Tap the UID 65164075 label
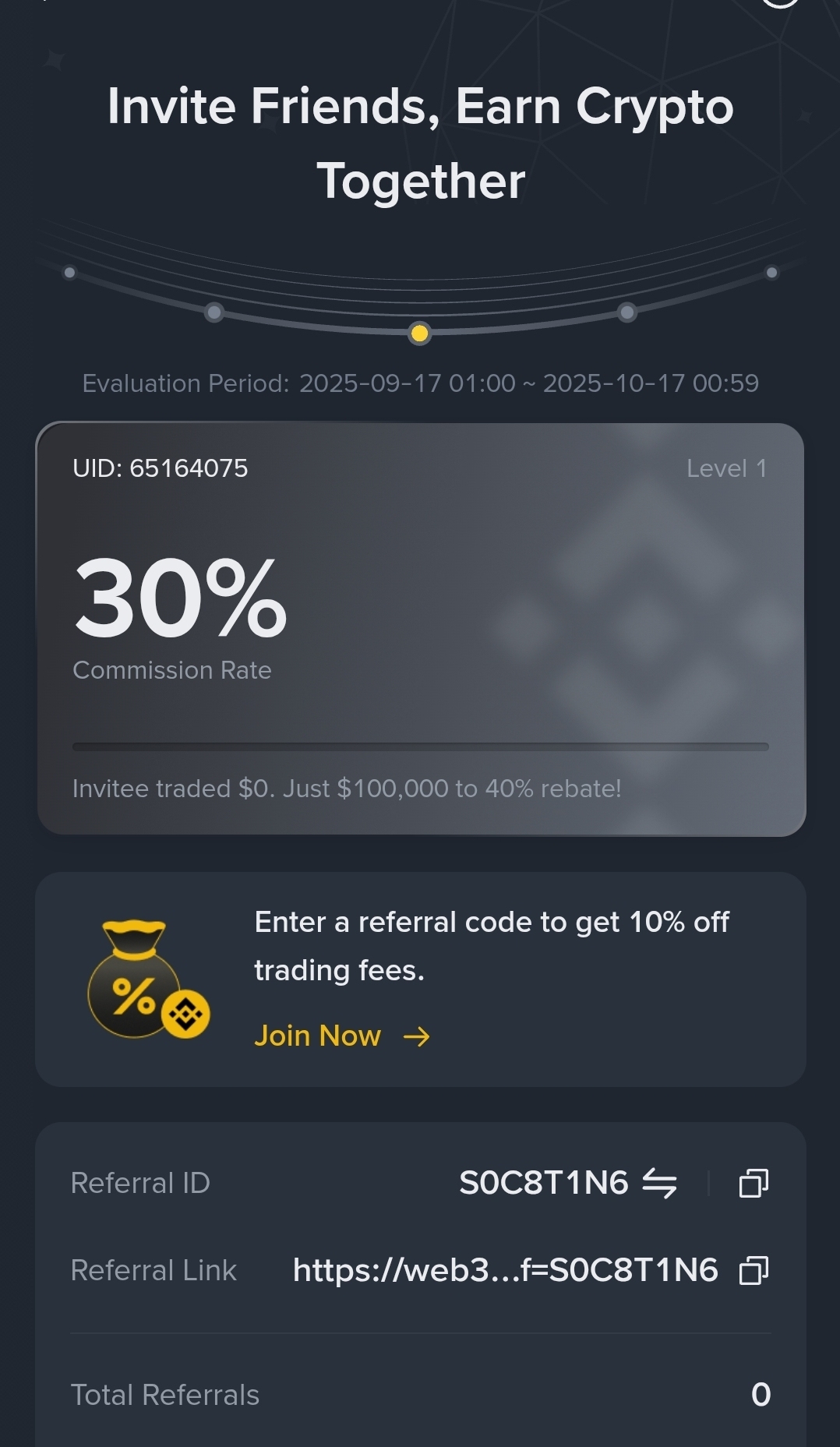Image resolution: width=840 pixels, height=1447 pixels. 160,468
